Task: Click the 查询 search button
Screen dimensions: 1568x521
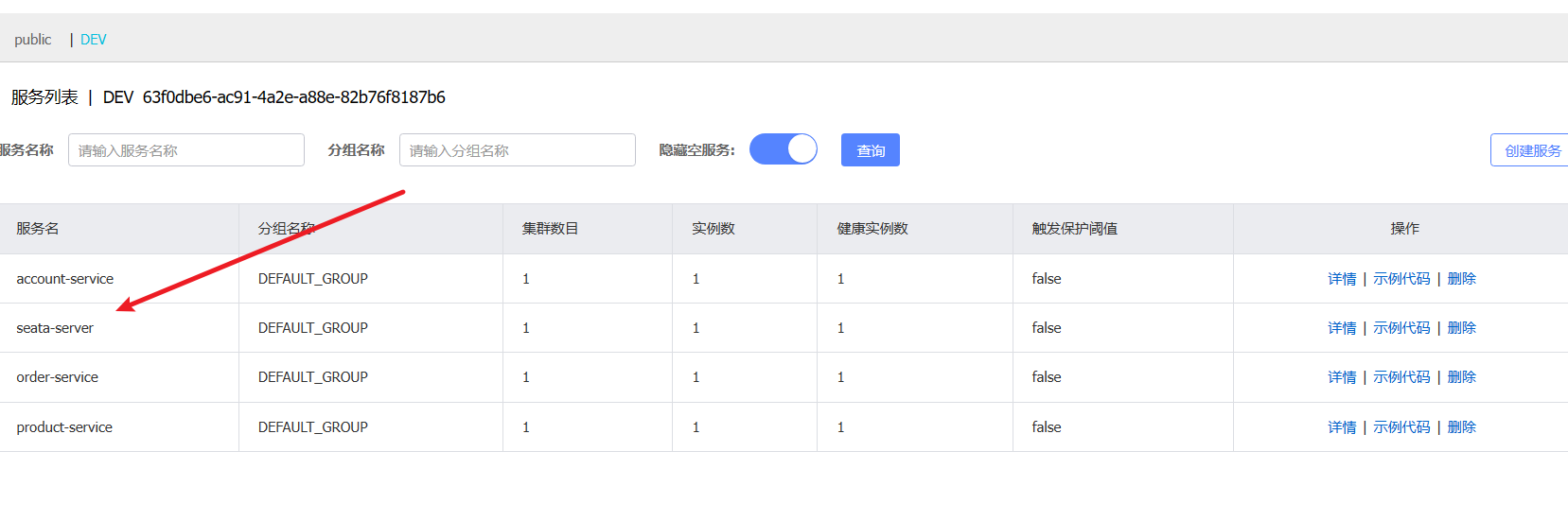Action: [x=870, y=150]
